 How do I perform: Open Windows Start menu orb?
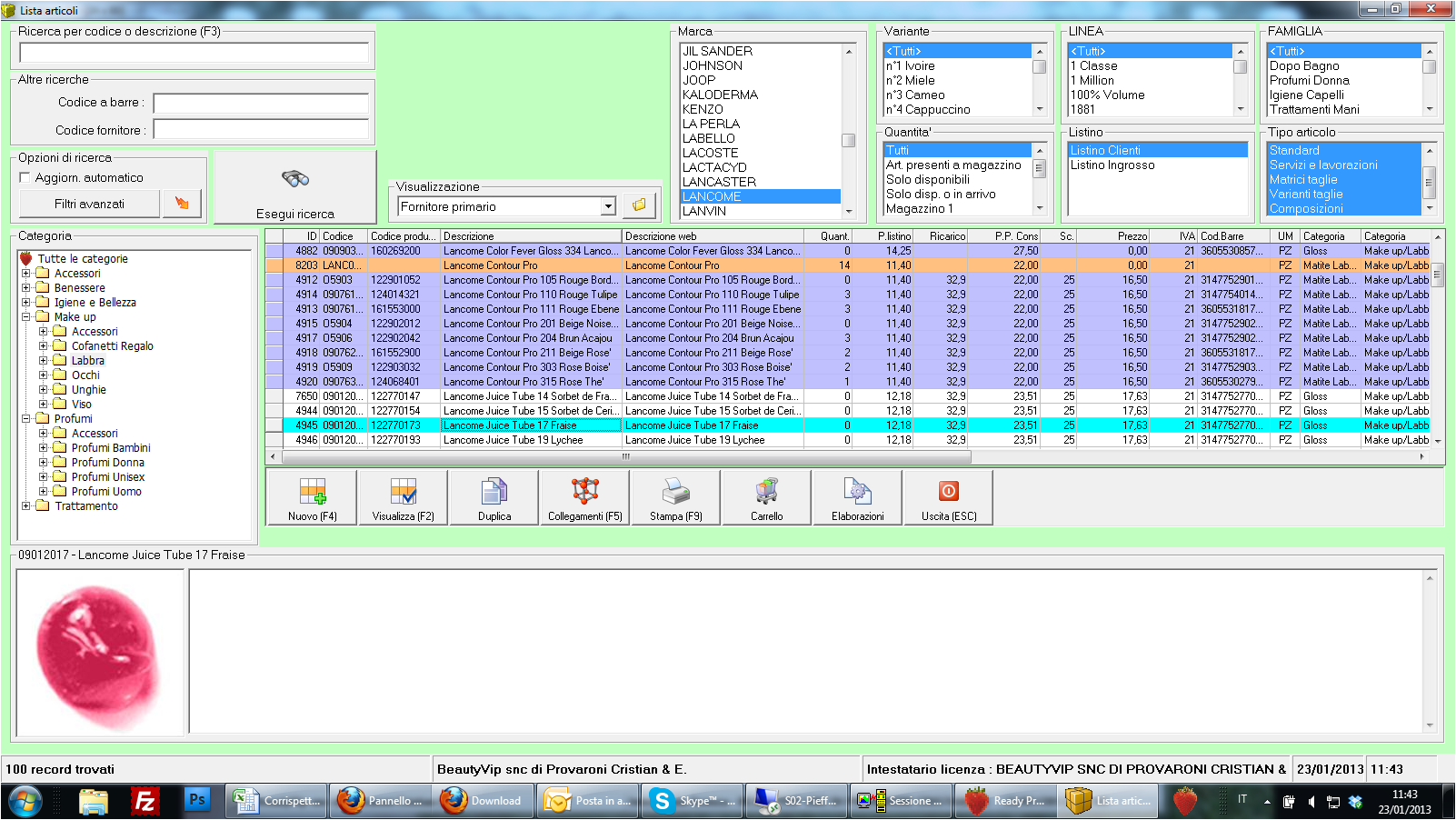tap(25, 801)
